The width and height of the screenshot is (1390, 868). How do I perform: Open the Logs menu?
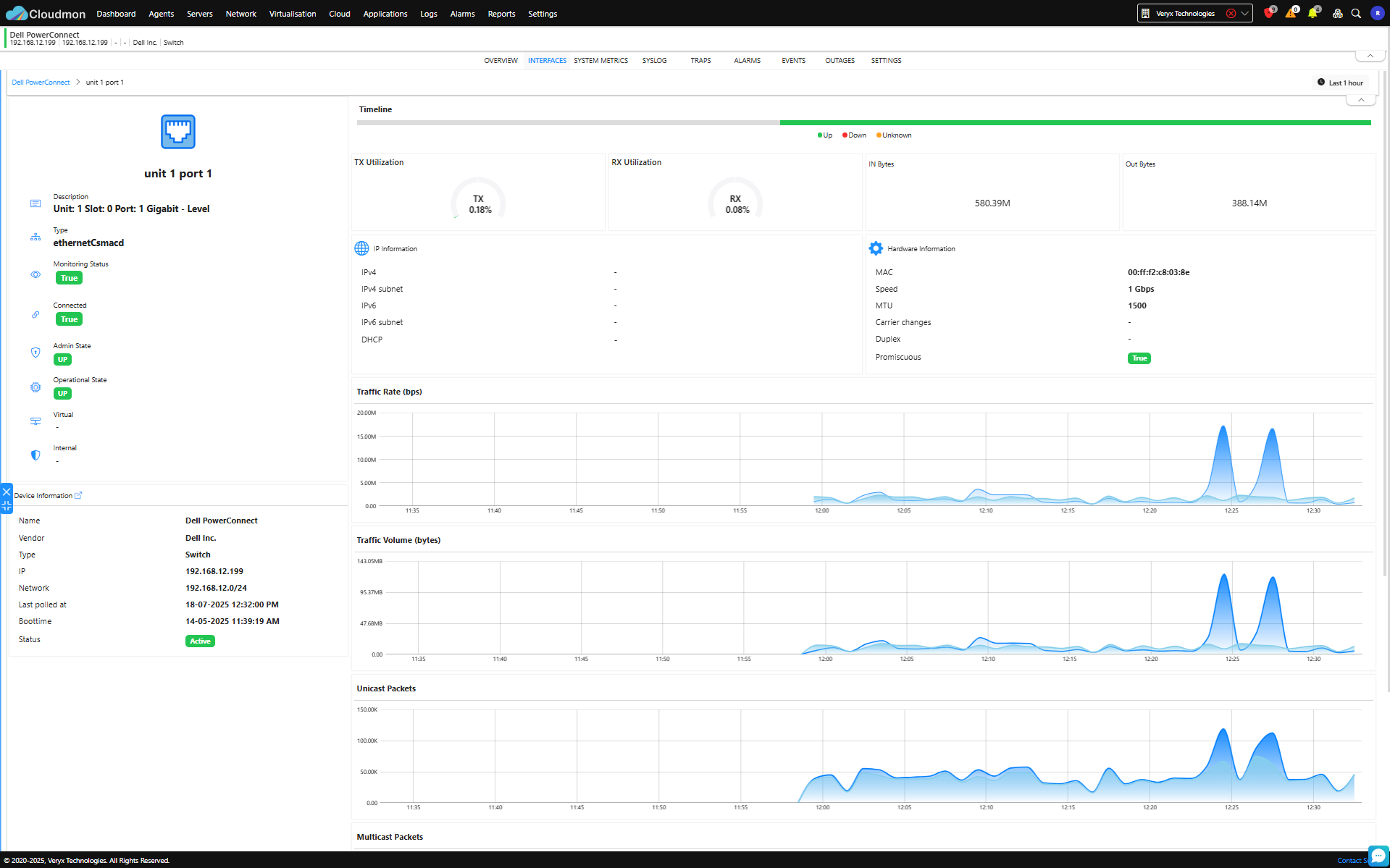429,14
